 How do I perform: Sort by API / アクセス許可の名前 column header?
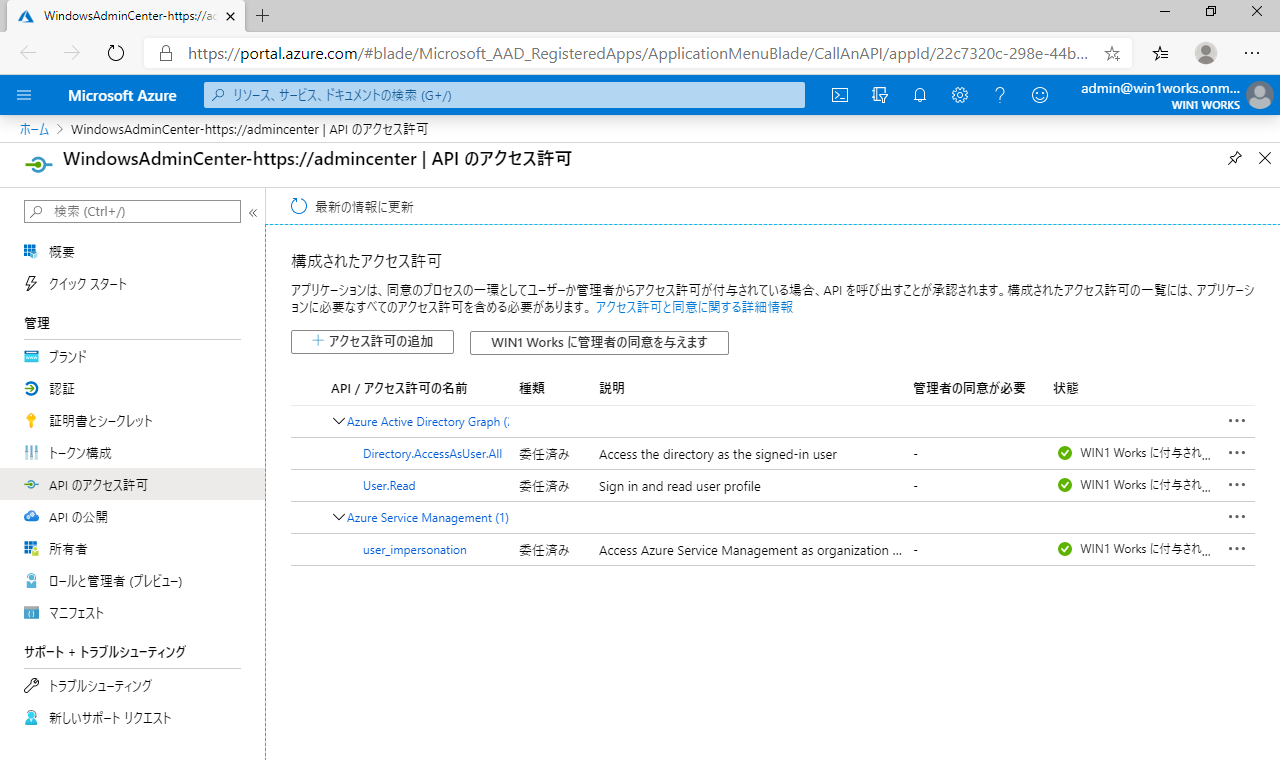399,388
